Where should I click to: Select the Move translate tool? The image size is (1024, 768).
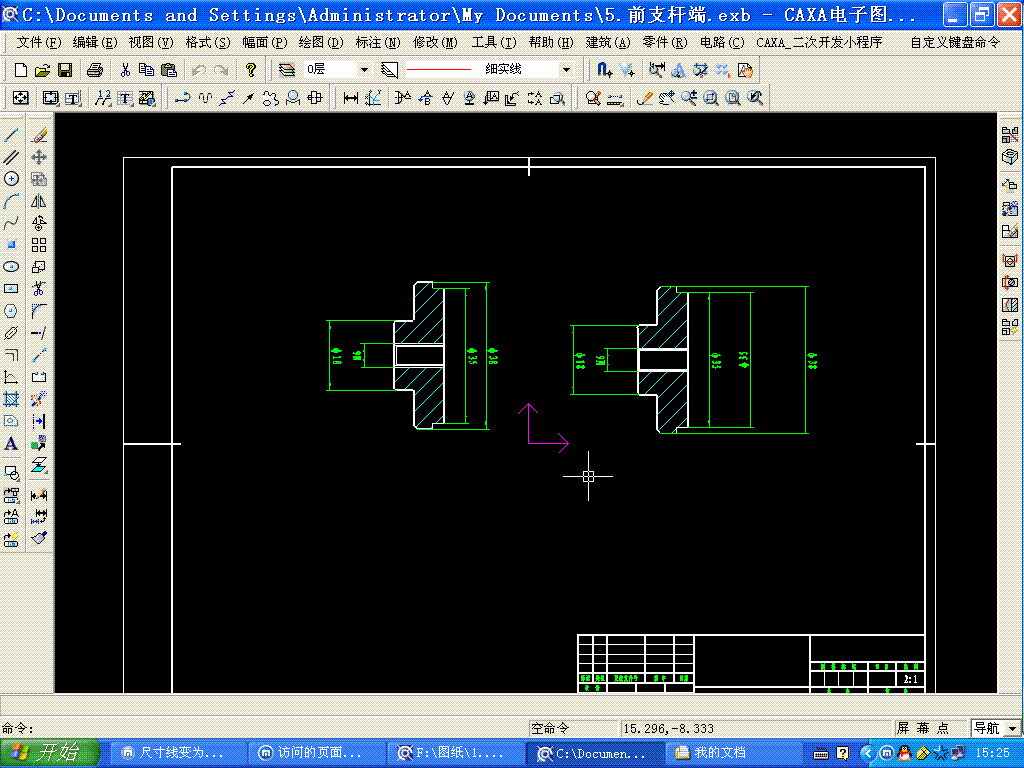tap(39, 157)
